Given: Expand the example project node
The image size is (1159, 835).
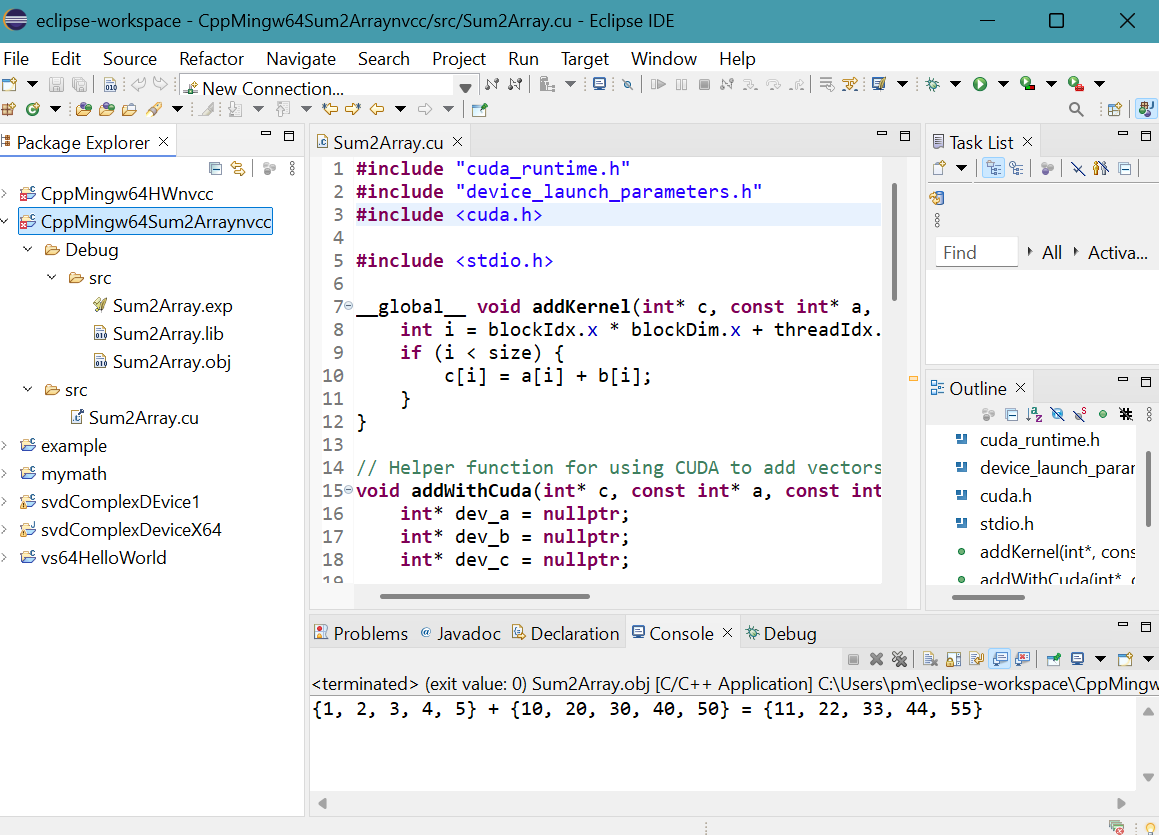Looking at the screenshot, I should click(x=4, y=446).
